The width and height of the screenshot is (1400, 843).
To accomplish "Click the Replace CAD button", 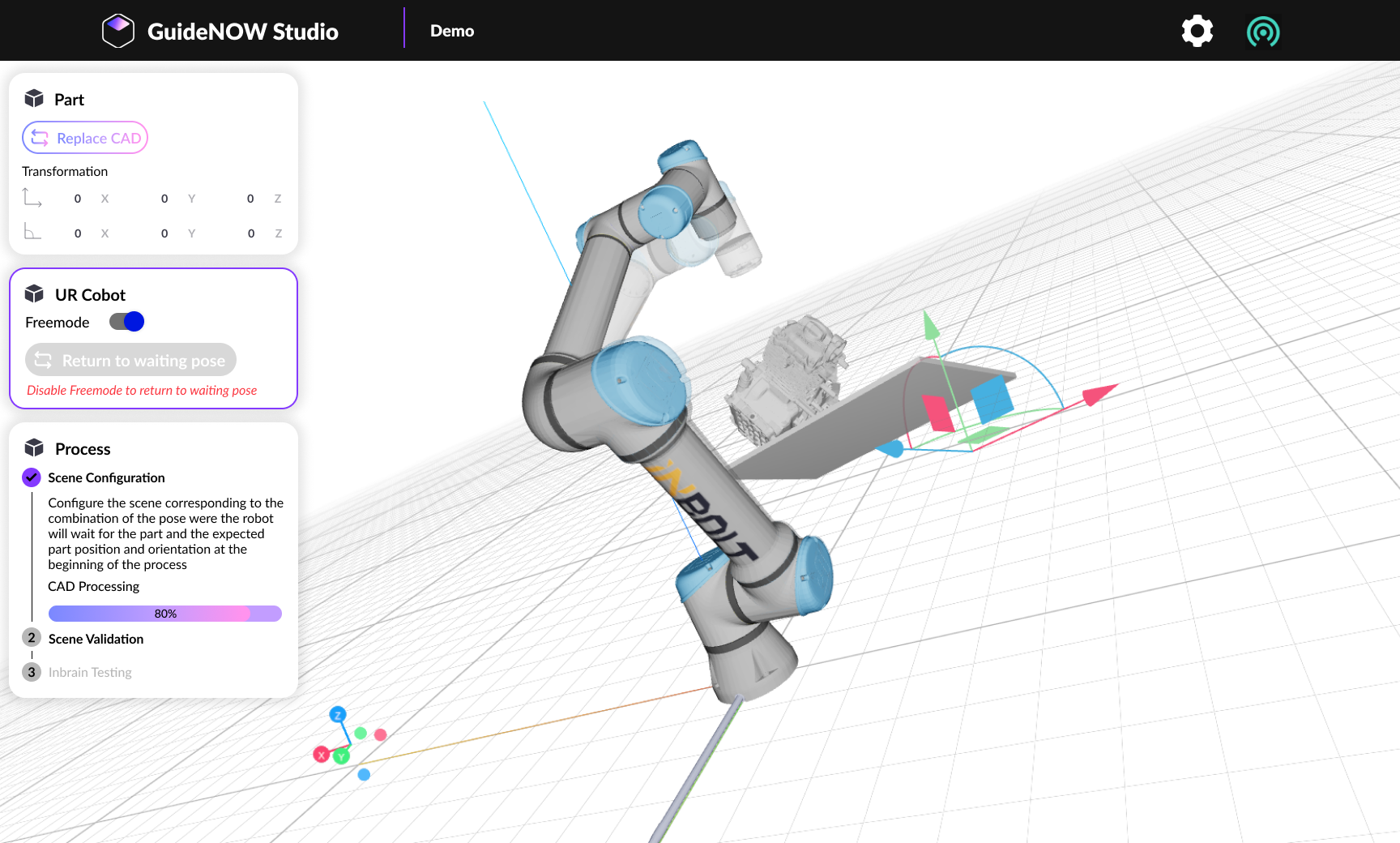I will pyautogui.click(x=85, y=138).
